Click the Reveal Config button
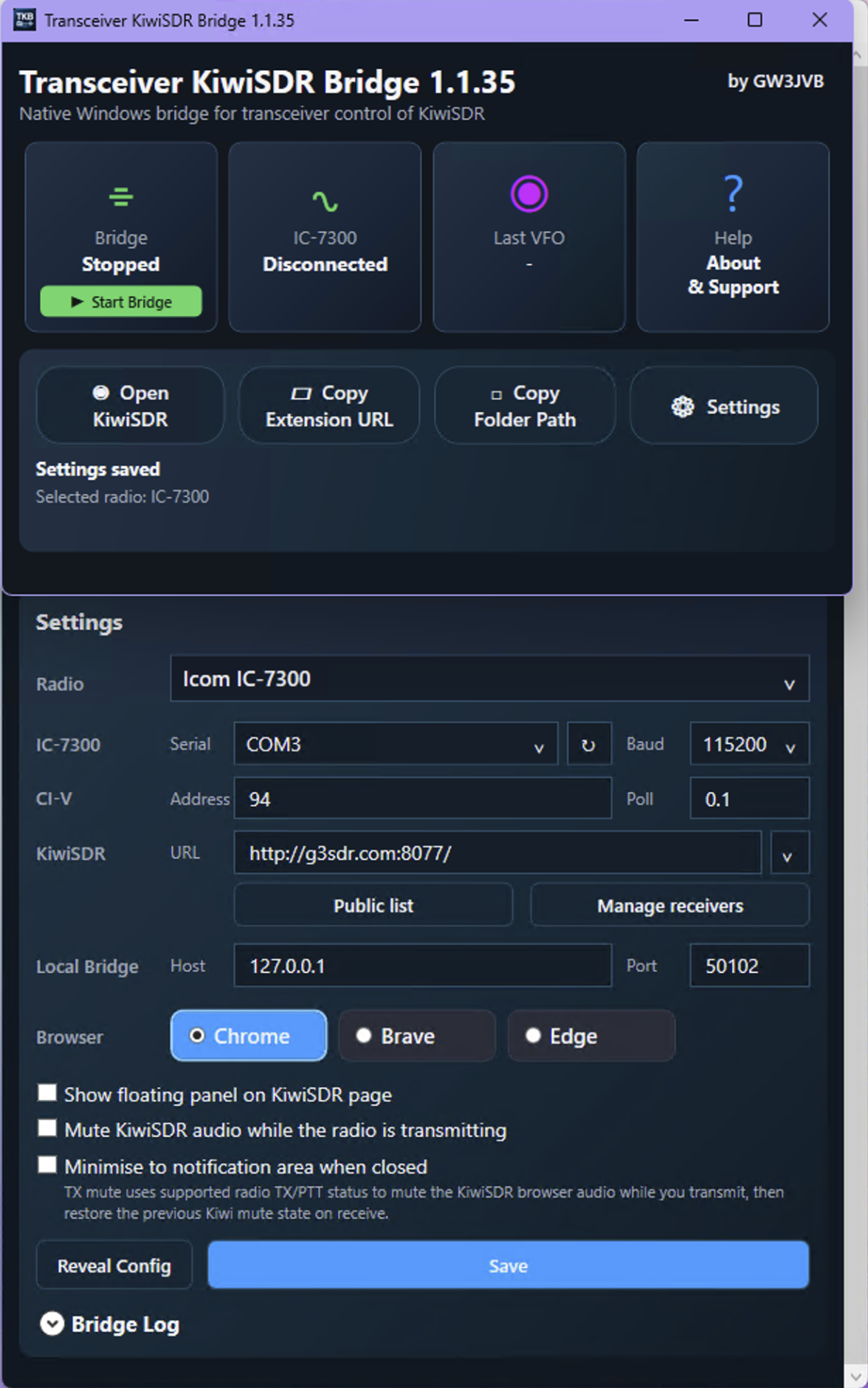 pyautogui.click(x=114, y=1266)
